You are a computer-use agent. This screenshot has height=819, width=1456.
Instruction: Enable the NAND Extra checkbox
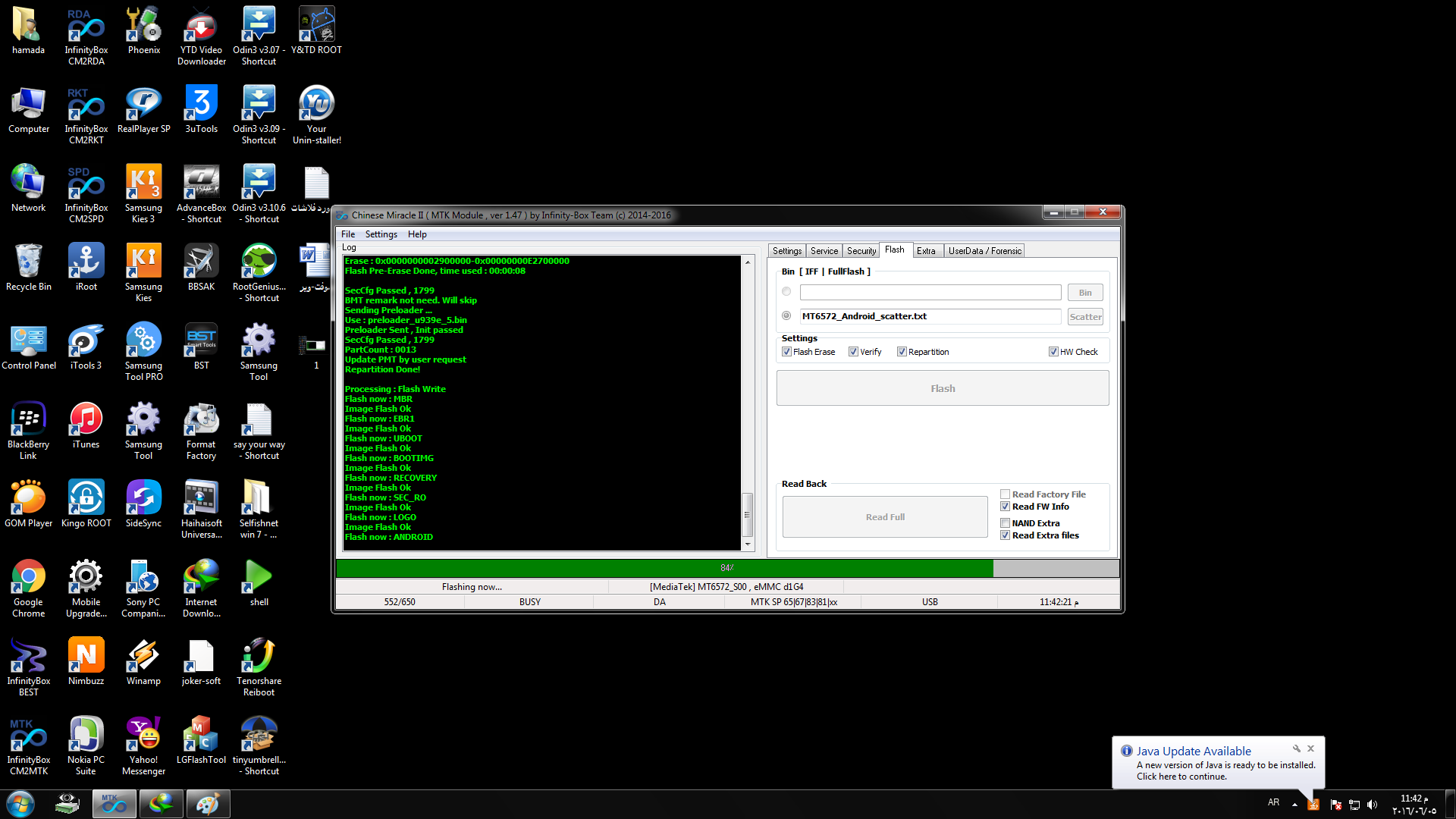click(1006, 523)
